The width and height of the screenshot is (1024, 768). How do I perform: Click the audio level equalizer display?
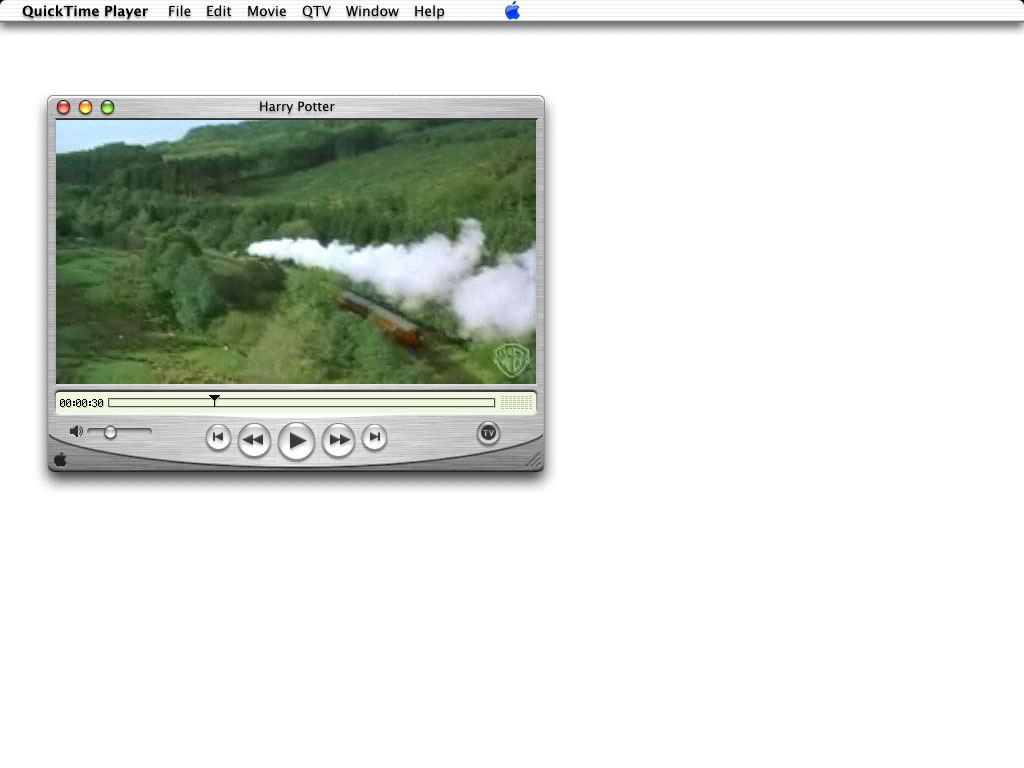pos(517,403)
